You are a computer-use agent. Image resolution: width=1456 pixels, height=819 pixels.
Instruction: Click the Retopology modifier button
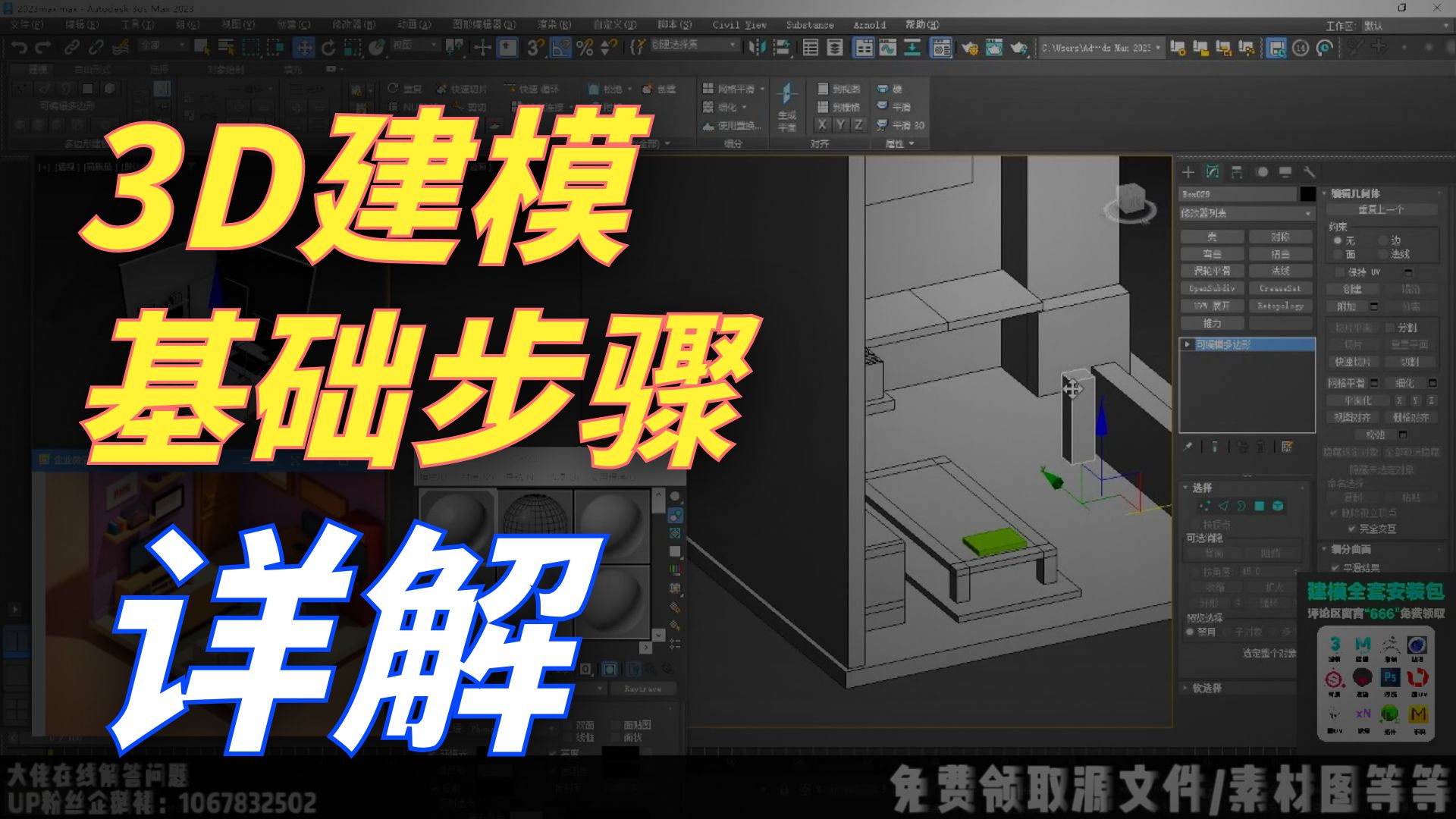coord(1280,306)
